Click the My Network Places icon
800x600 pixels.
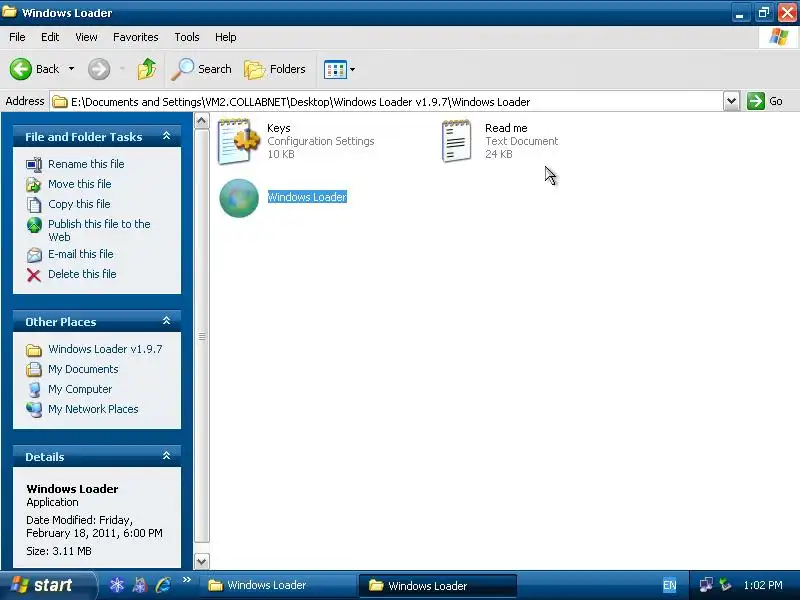[34, 410]
